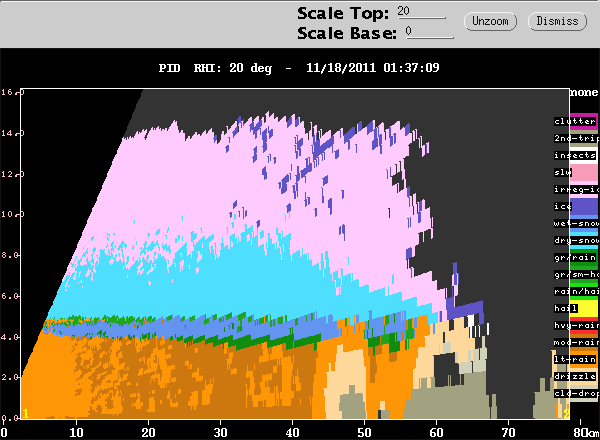This screenshot has width=600, height=440.
Task: Click the 70 range axis label
Action: (x=508, y=433)
